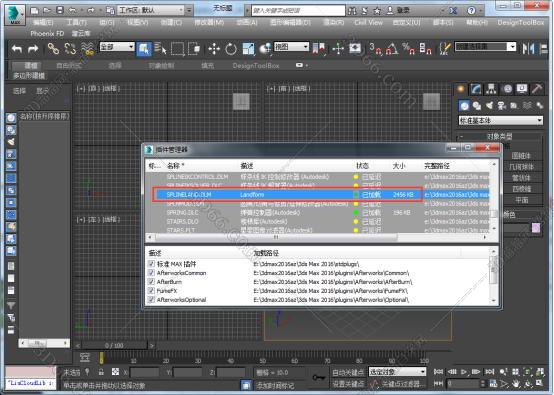Open the 标准基本体 primitives dropdown

point(500,120)
